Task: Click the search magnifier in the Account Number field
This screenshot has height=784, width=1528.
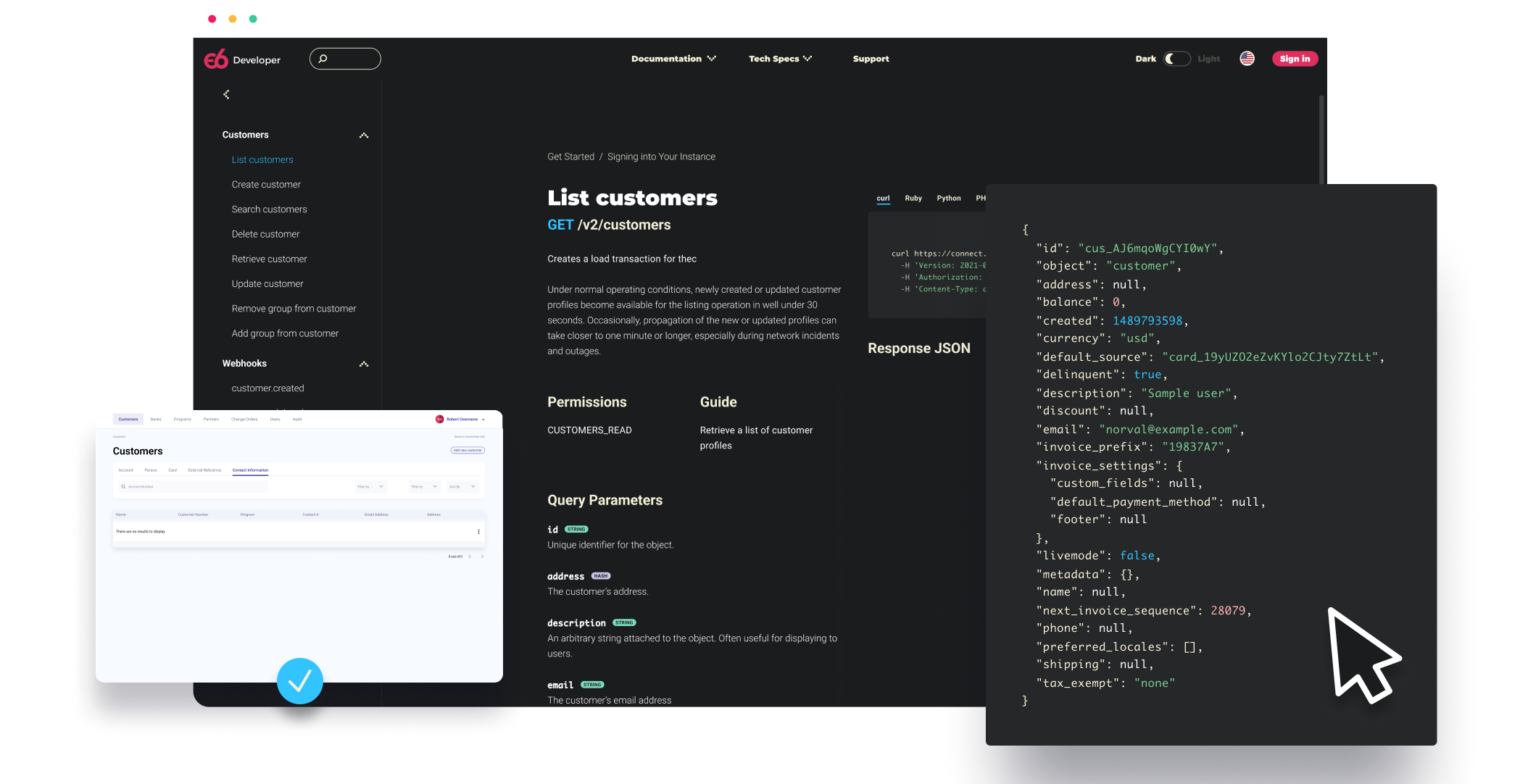Action: (123, 486)
